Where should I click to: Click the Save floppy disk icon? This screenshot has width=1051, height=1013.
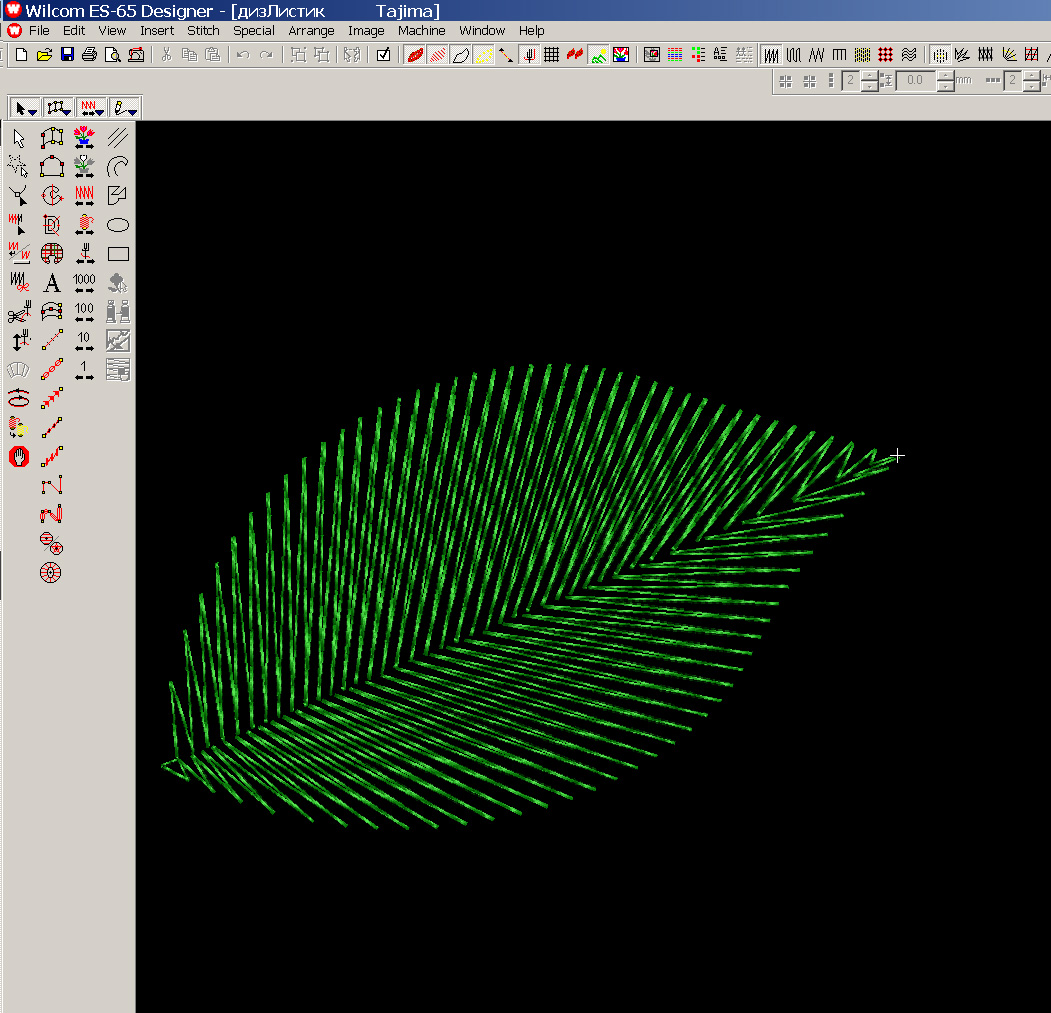point(67,55)
